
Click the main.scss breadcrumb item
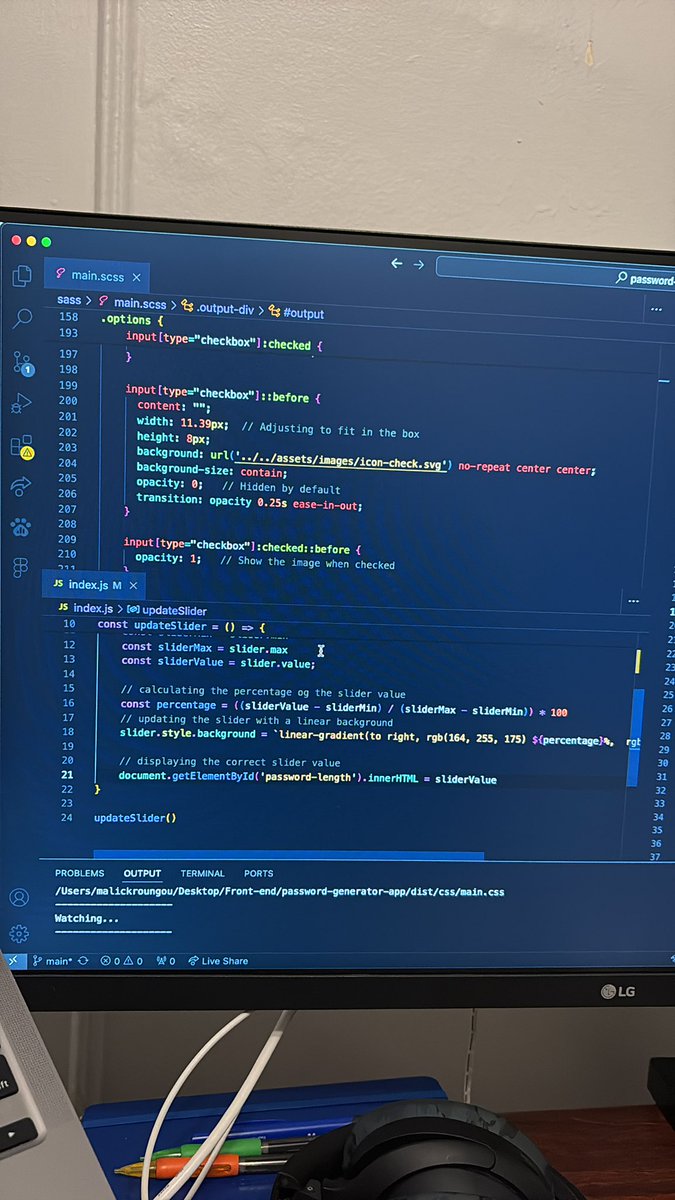pos(131,302)
